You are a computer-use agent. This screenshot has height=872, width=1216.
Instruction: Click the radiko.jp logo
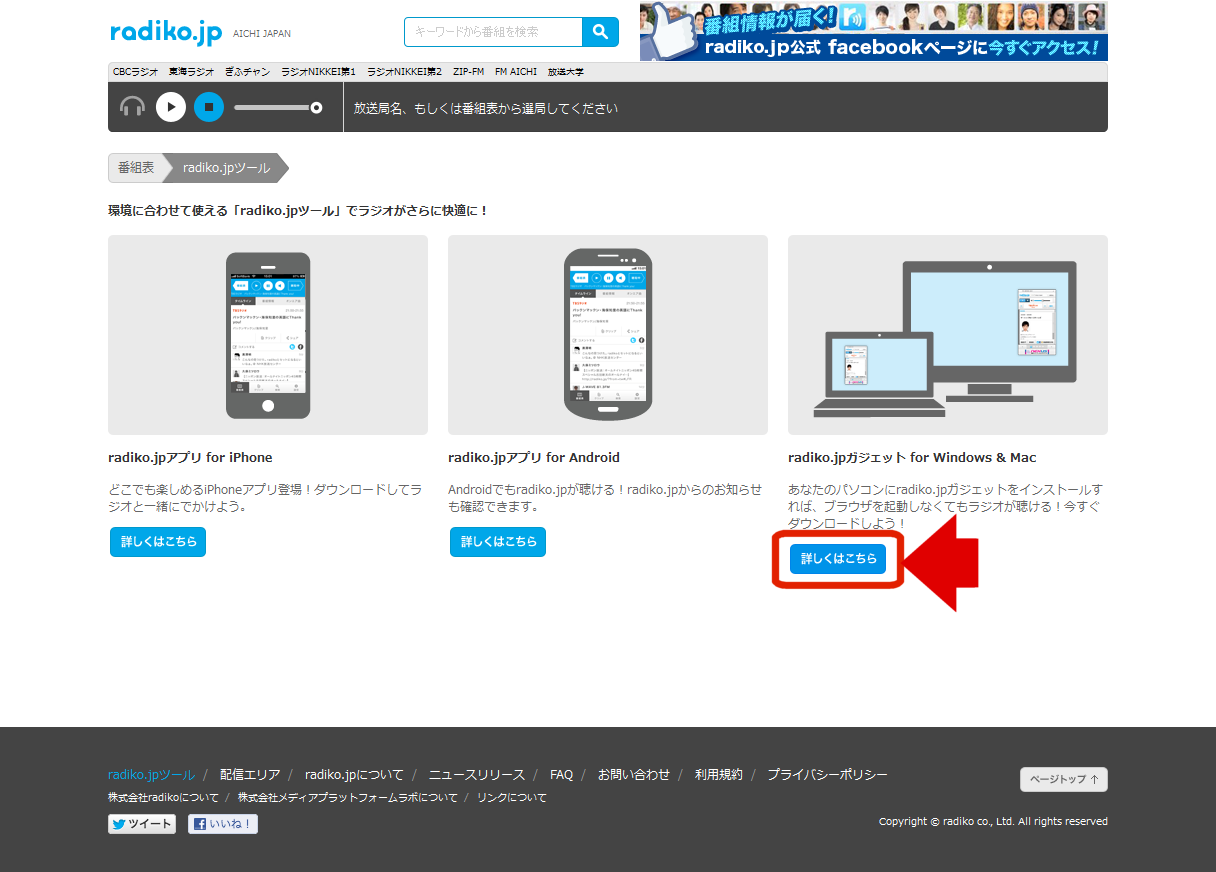click(166, 32)
